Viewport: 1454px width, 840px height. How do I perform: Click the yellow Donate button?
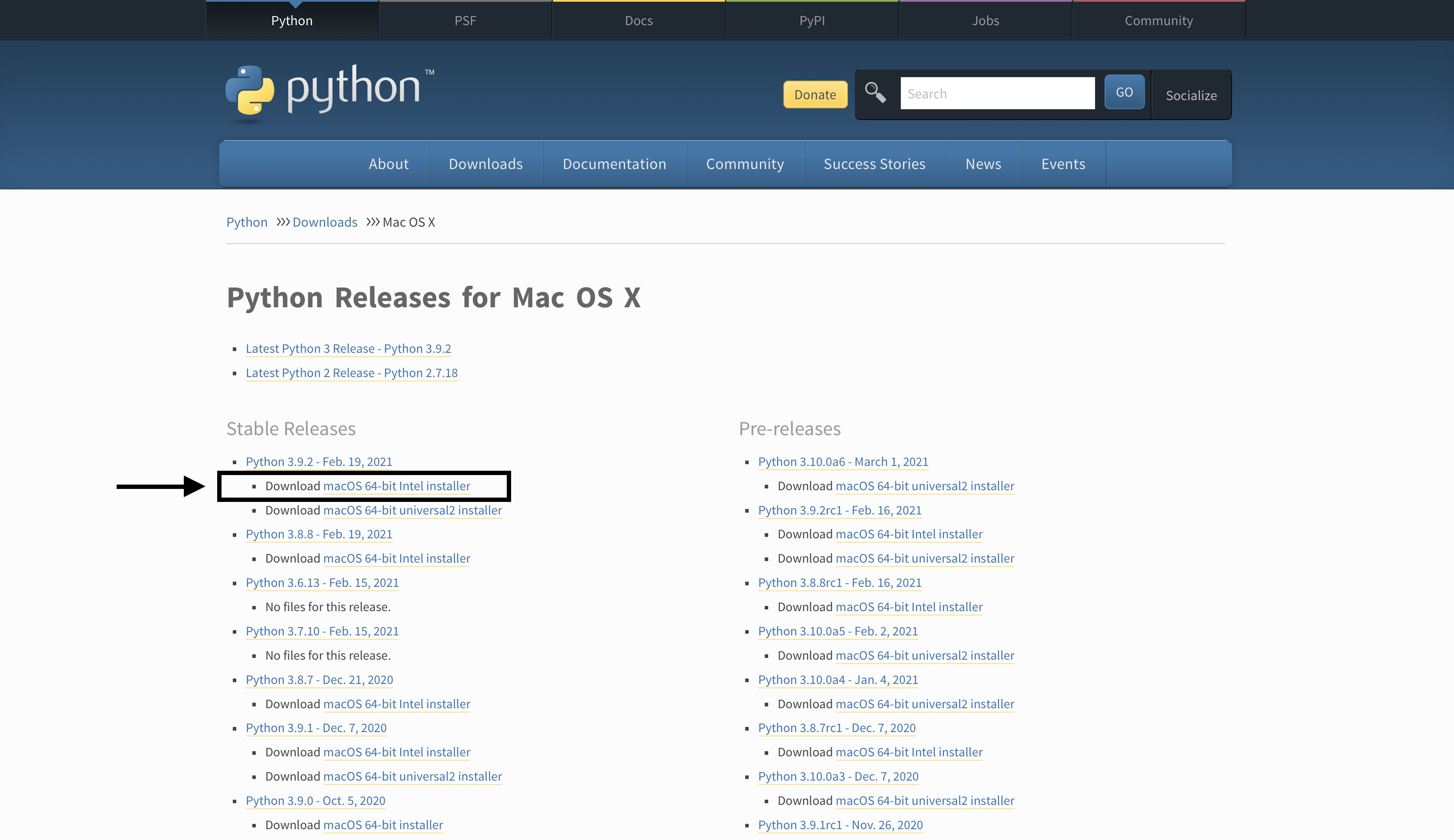(x=815, y=94)
